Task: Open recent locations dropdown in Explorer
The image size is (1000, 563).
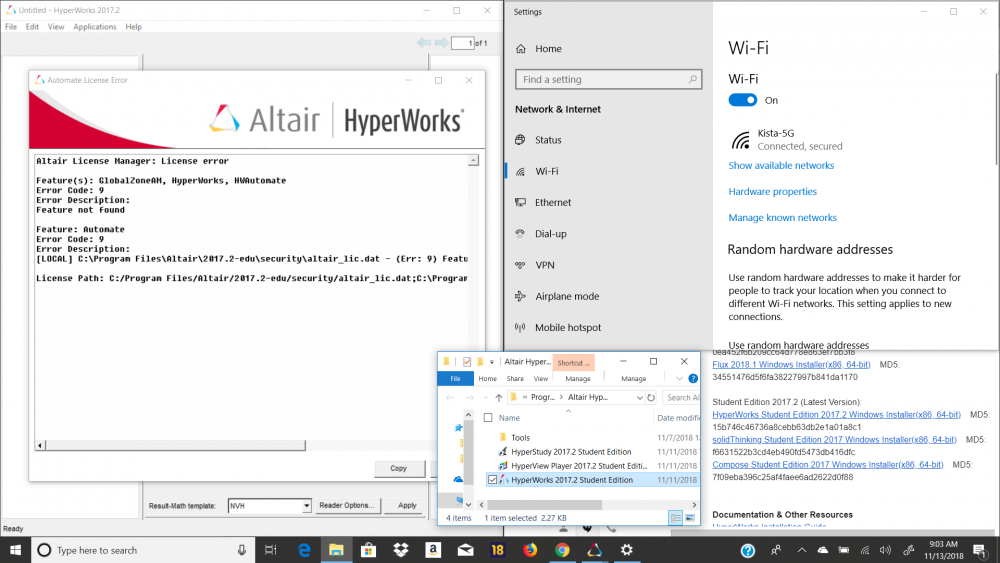Action: pos(485,397)
